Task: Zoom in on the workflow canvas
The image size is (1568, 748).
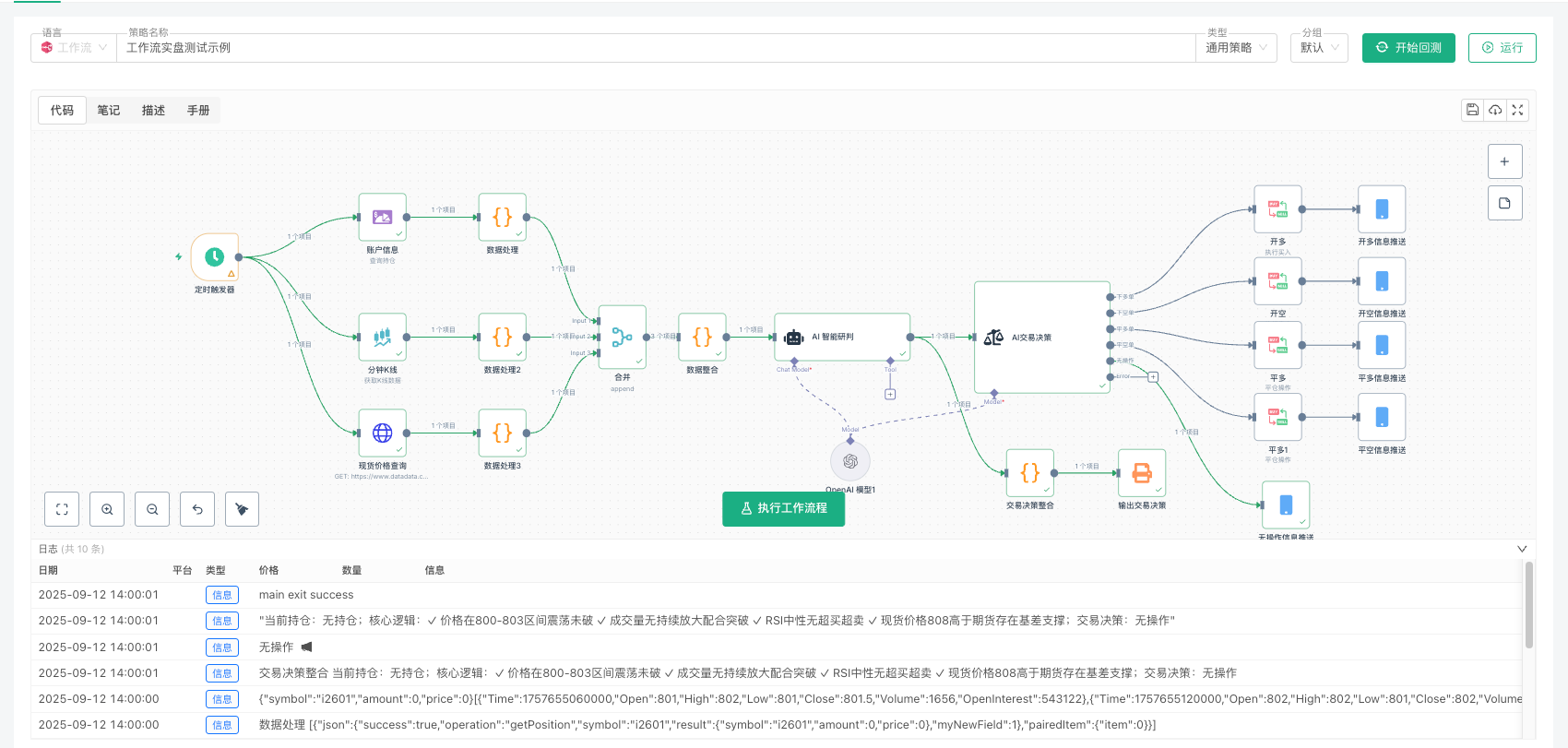Action: [x=107, y=509]
